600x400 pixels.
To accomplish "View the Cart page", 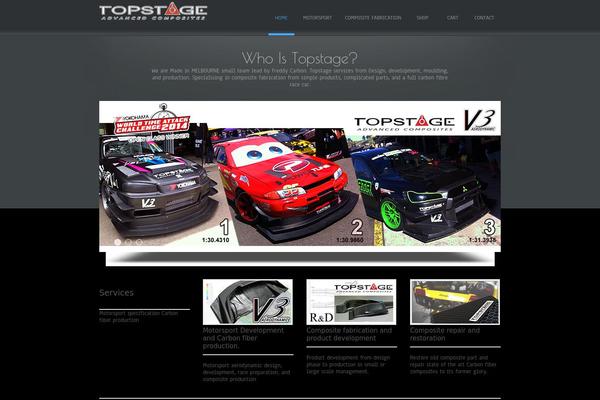I will pos(452,18).
